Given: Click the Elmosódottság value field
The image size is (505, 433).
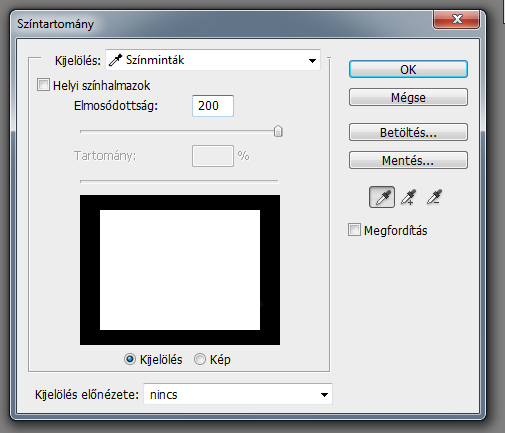Looking at the screenshot, I should click(x=213, y=106).
